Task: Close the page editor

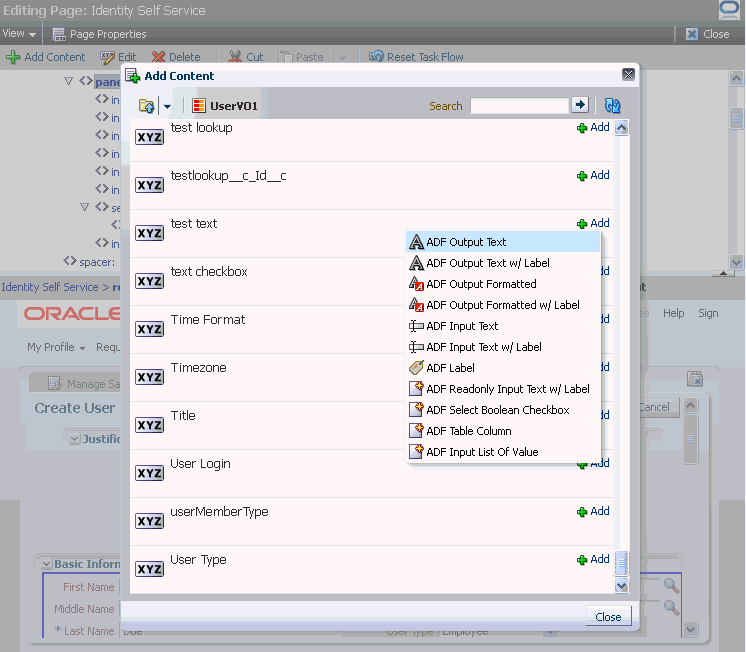Action: (707, 34)
